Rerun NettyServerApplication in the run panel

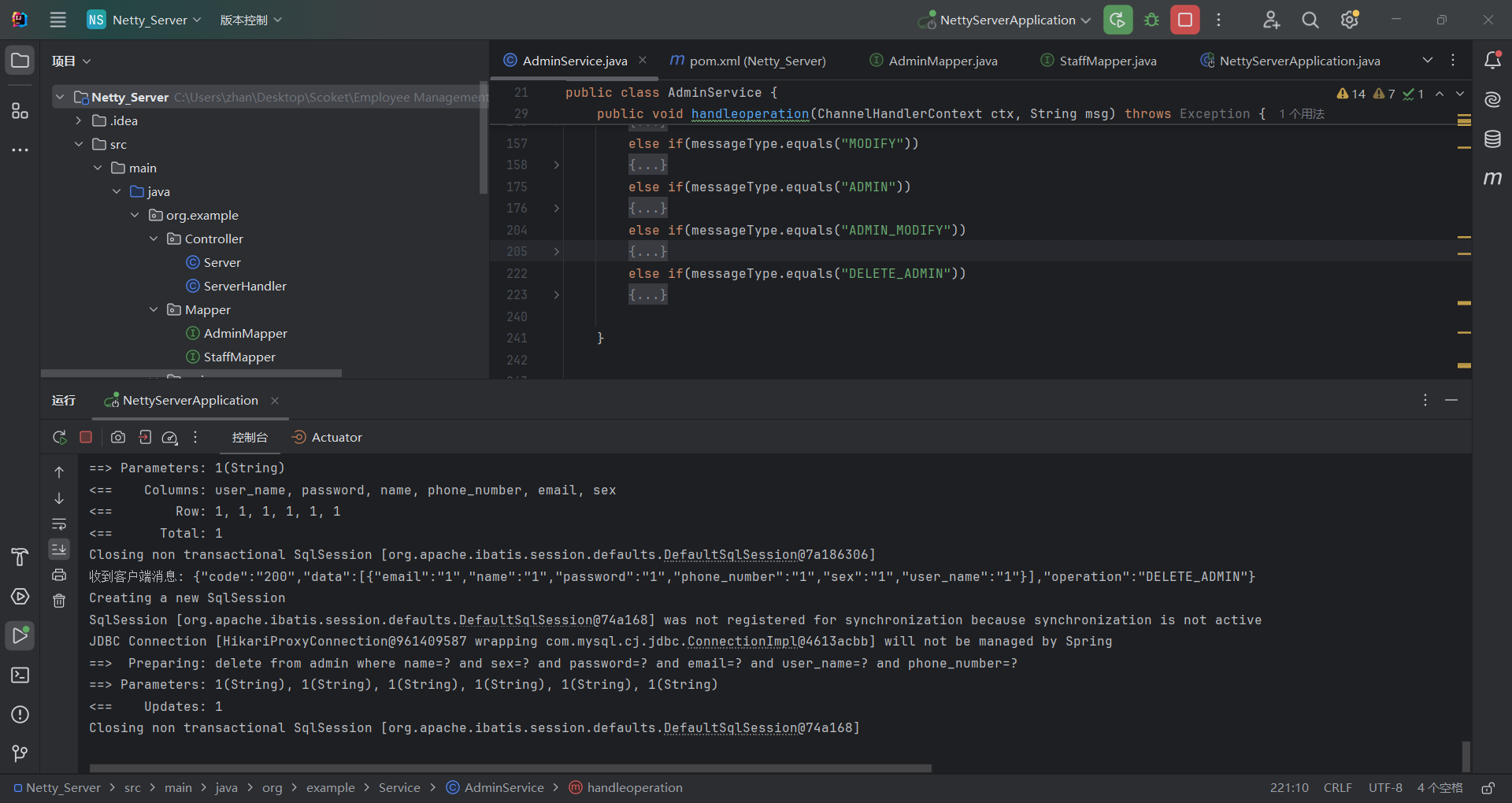click(59, 437)
